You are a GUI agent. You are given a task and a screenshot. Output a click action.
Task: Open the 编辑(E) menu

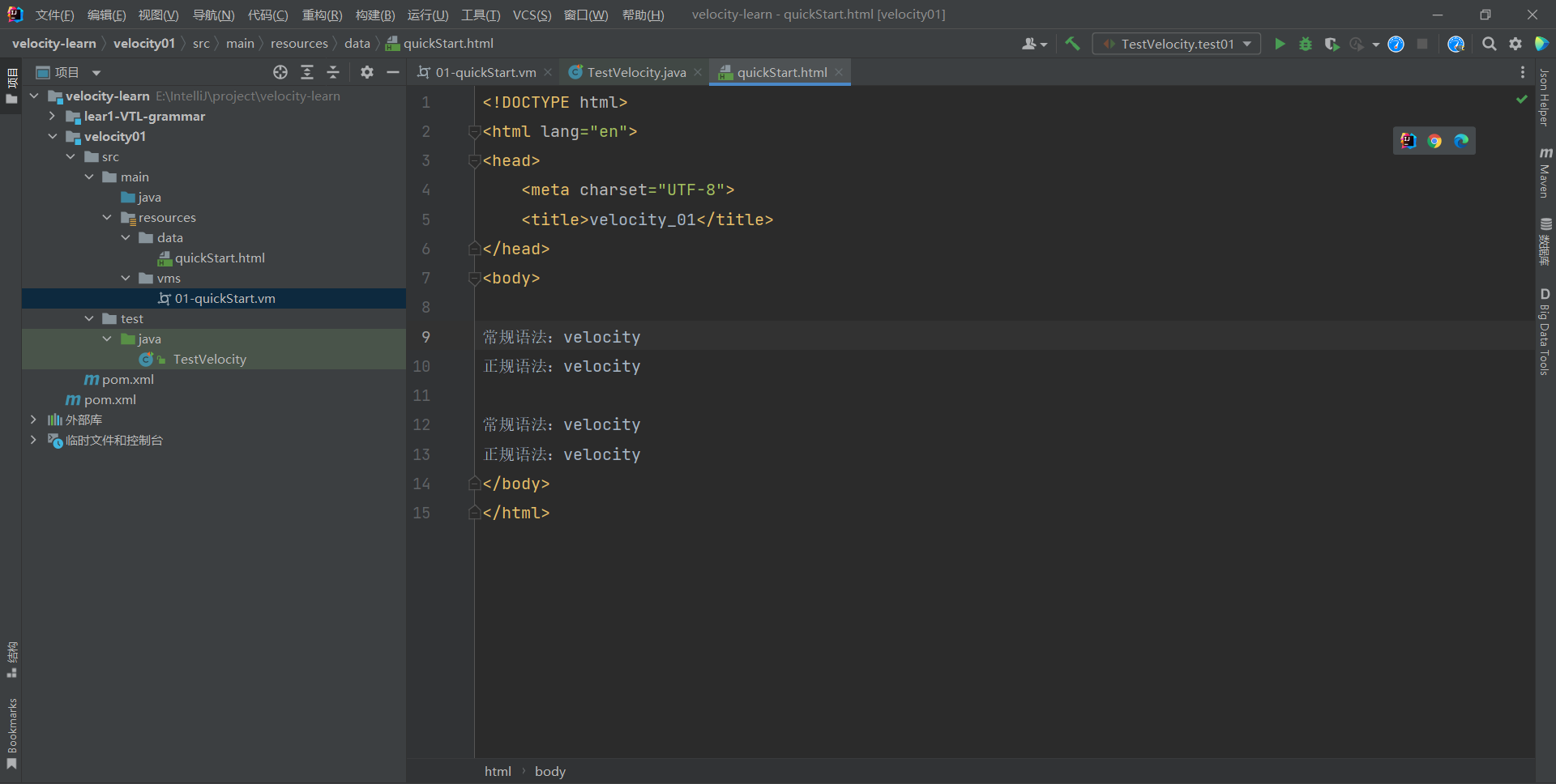pos(106,15)
